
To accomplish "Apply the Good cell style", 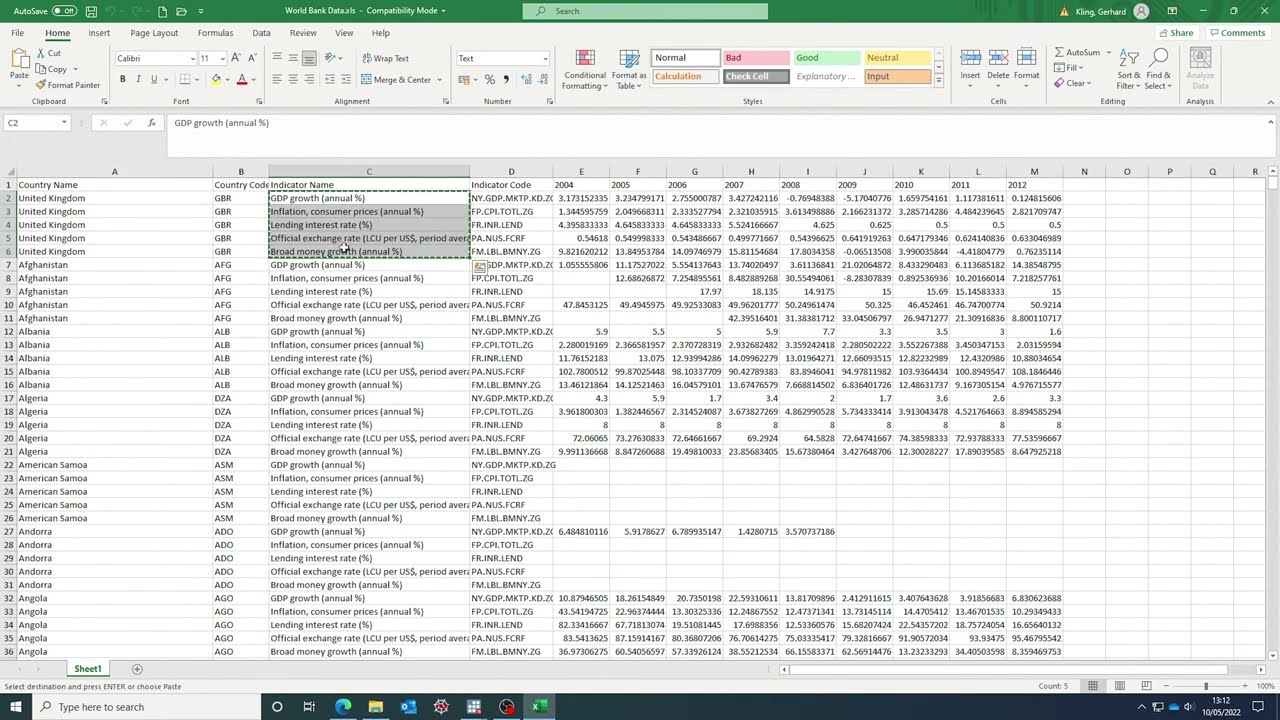I will coord(826,58).
